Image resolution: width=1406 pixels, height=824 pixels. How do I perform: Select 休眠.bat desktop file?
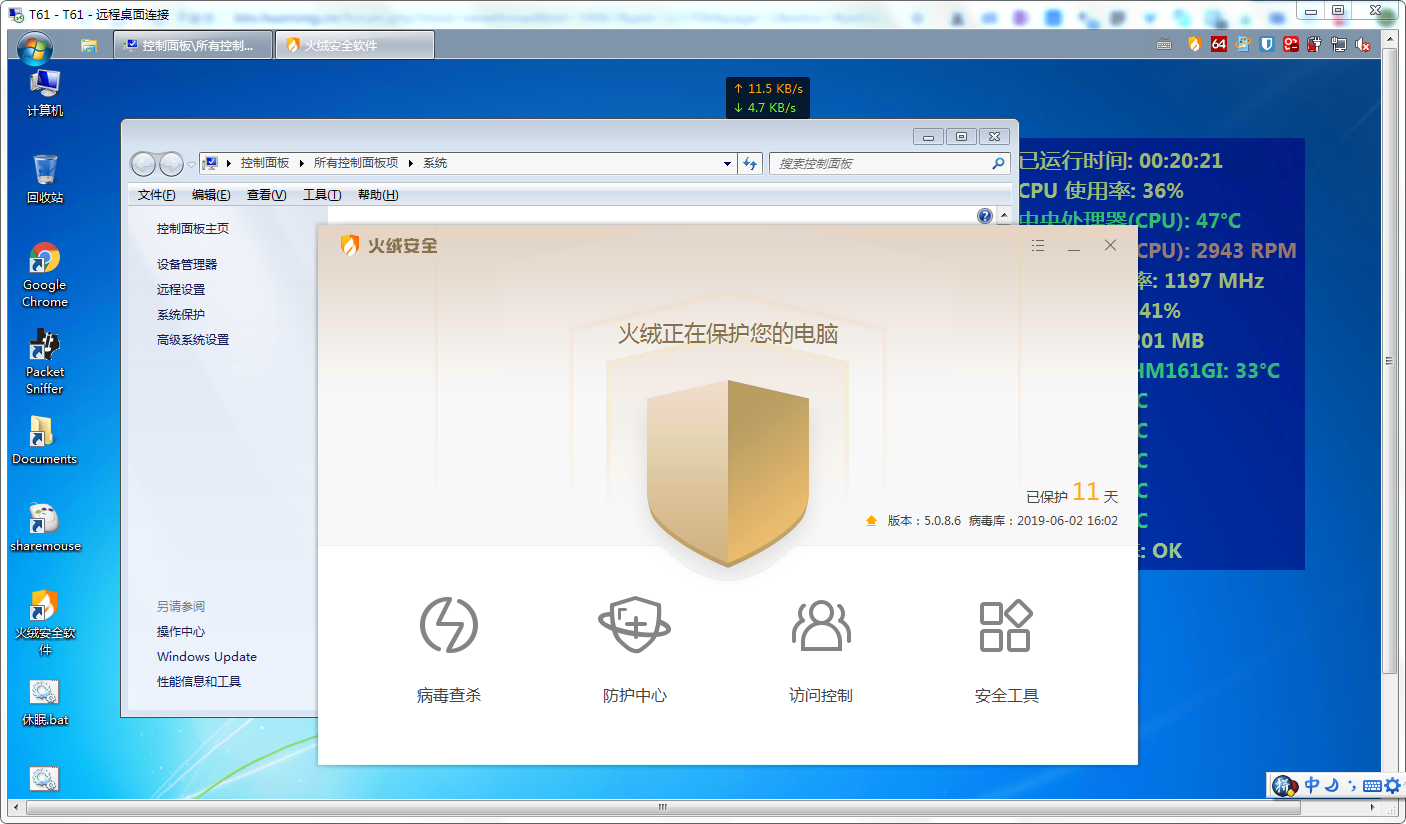(x=45, y=702)
